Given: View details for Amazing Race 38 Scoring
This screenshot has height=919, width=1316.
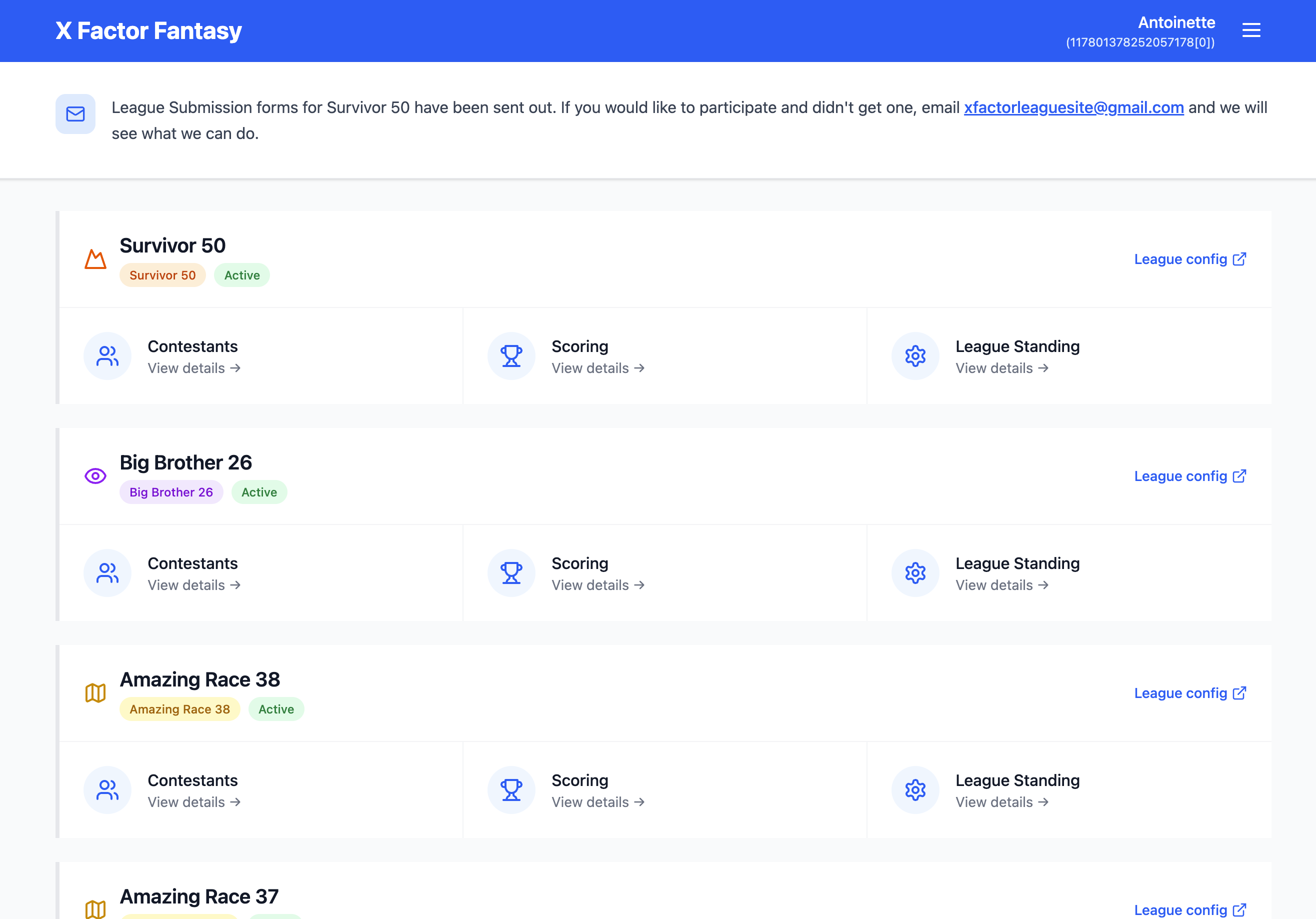Looking at the screenshot, I should (x=598, y=802).
